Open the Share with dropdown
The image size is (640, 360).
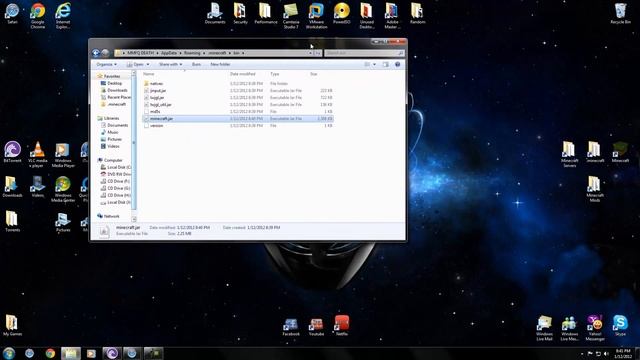pyautogui.click(x=171, y=64)
